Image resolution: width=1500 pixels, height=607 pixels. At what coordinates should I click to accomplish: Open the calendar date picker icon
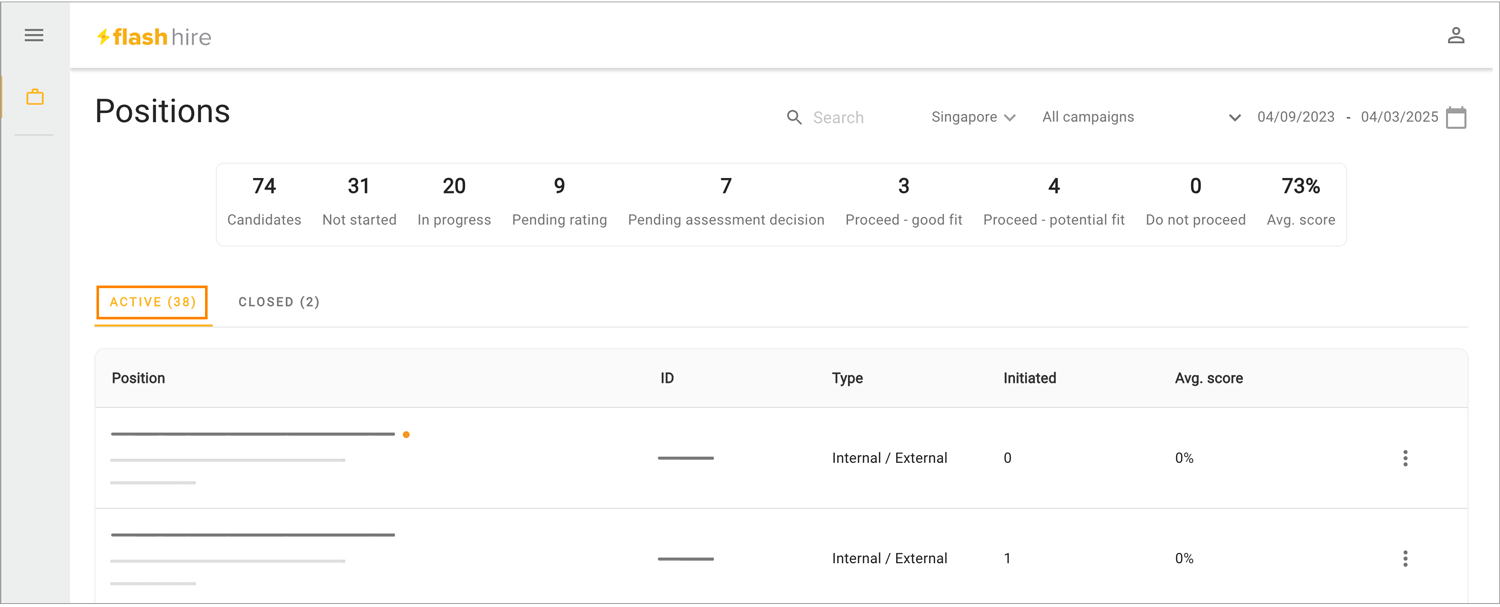pos(1457,117)
